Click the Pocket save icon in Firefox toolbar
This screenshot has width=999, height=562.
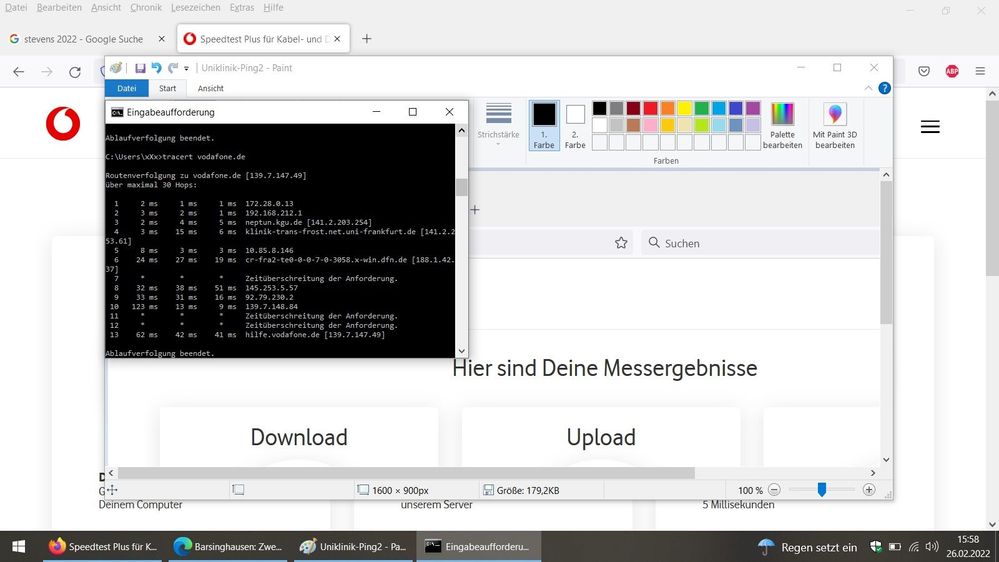coord(924,71)
